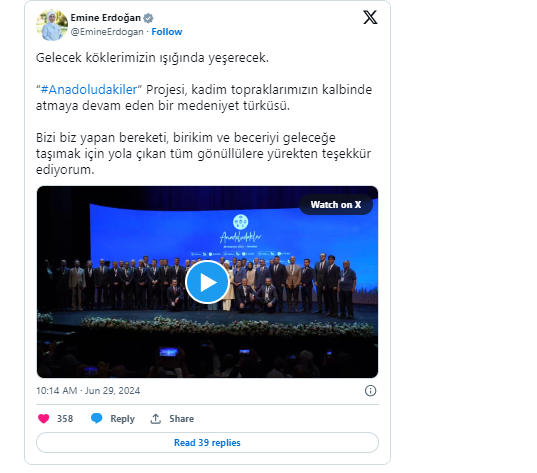Image resolution: width=537 pixels, height=473 pixels.
Task: Open Read 39 replies
Action: [207, 443]
